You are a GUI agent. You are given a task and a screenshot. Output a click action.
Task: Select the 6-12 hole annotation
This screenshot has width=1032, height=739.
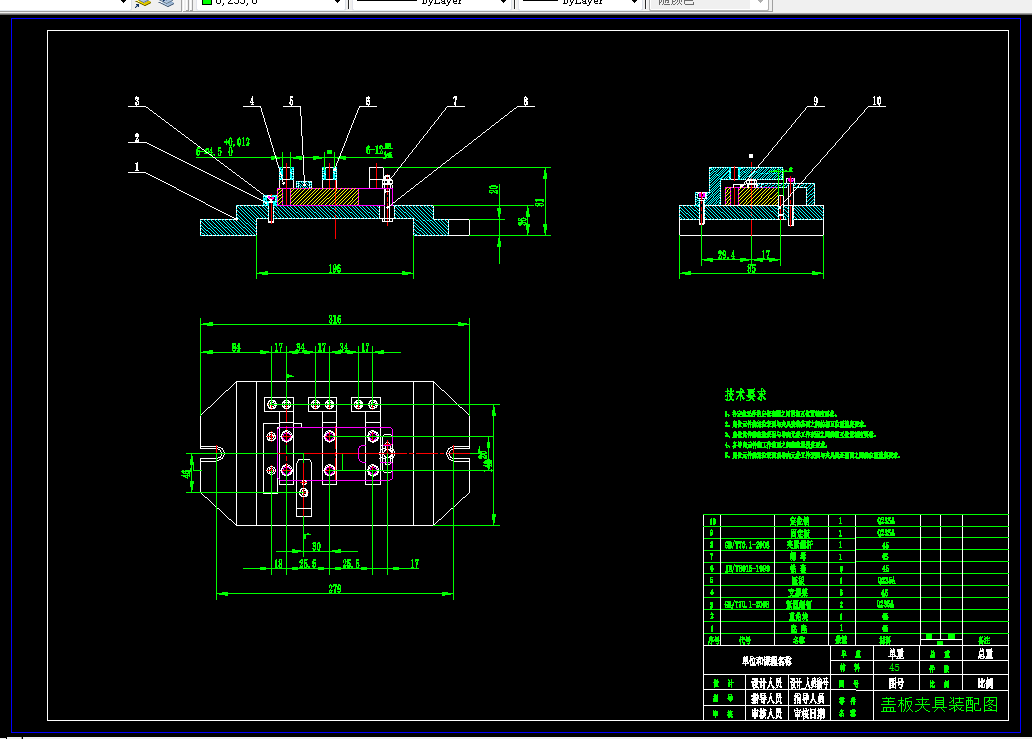[x=379, y=150]
